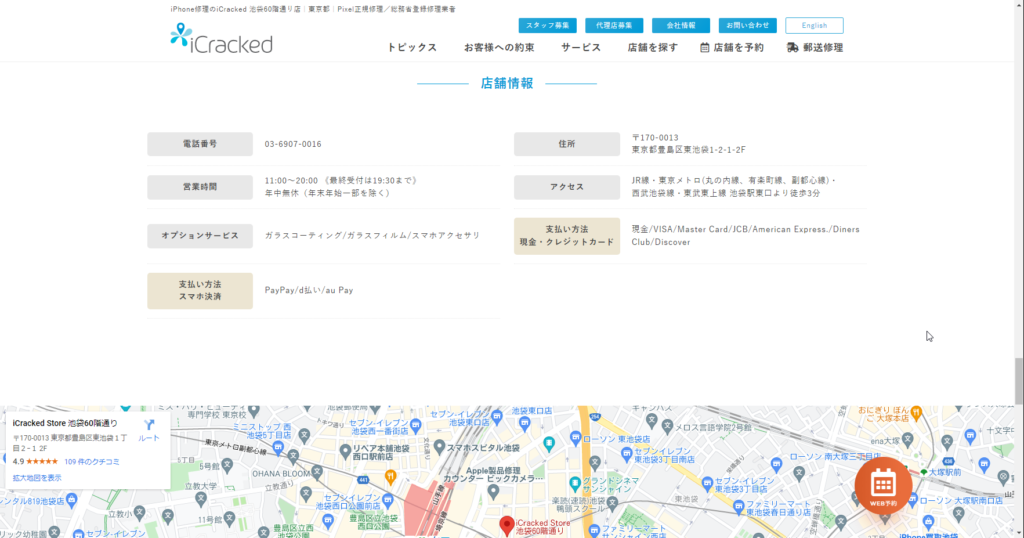This screenshot has width=1024, height=538.
Task: Open the orange WEB予約 calendar button
Action: (883, 485)
